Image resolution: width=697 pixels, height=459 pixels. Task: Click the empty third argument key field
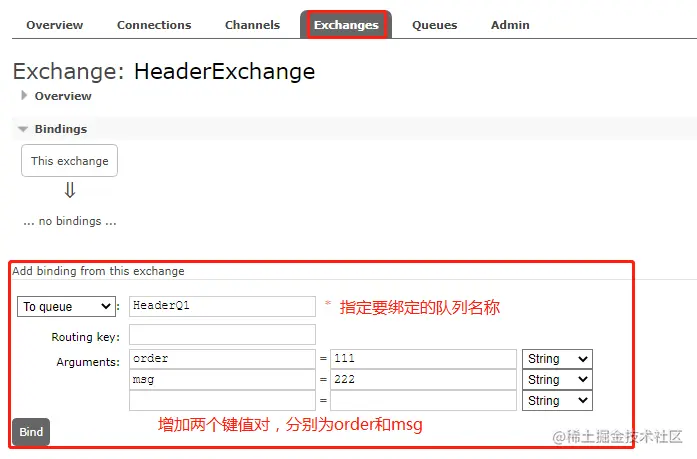pos(222,400)
